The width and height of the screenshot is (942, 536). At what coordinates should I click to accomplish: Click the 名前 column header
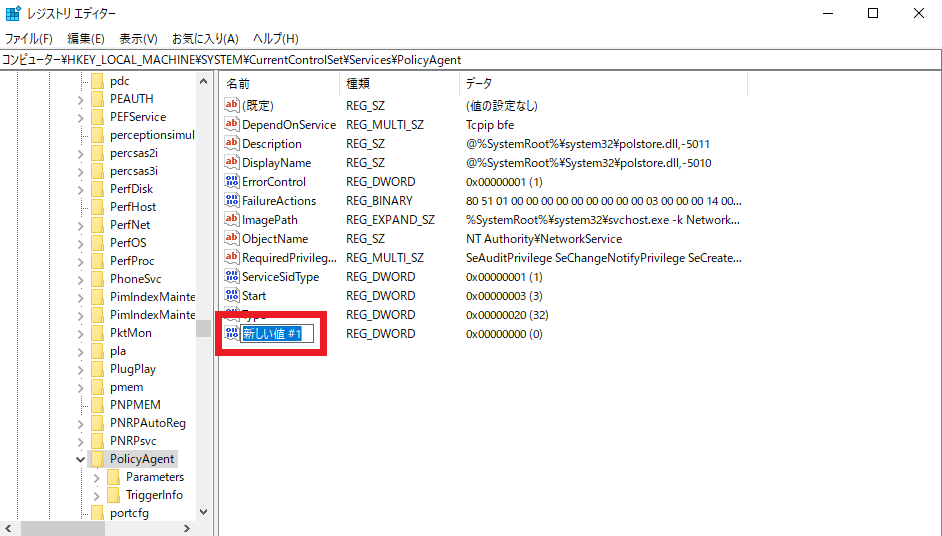pyautogui.click(x=279, y=84)
